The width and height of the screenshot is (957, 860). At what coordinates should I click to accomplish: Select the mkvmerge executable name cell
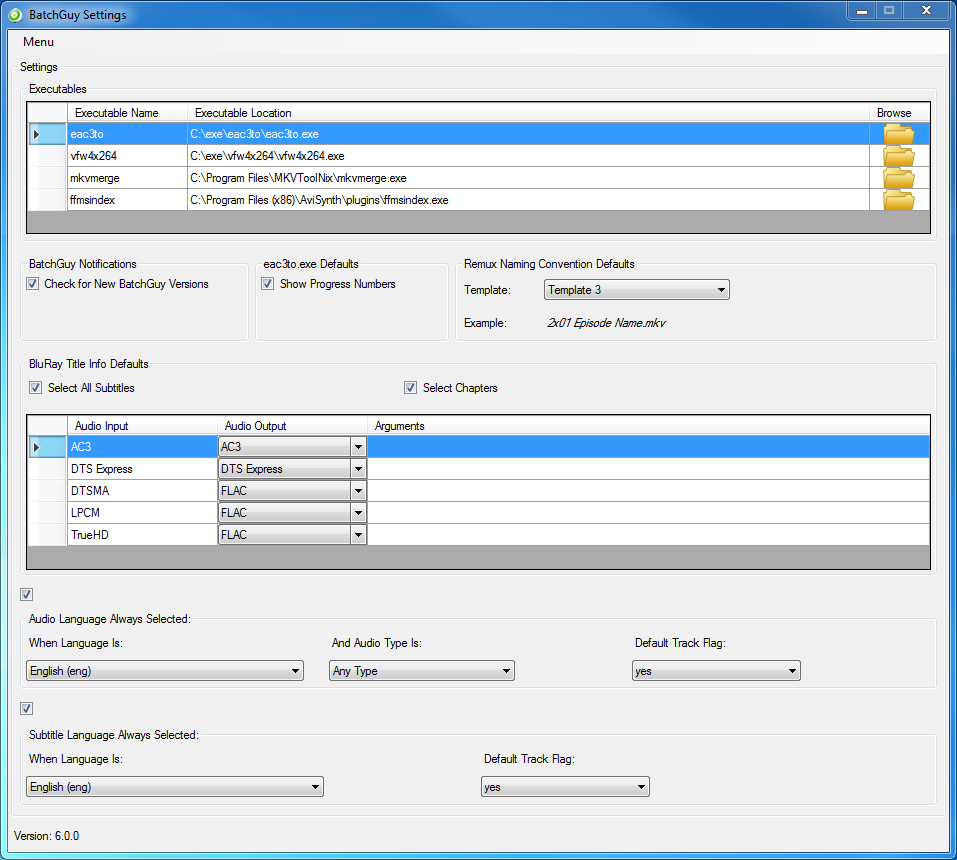coord(127,178)
